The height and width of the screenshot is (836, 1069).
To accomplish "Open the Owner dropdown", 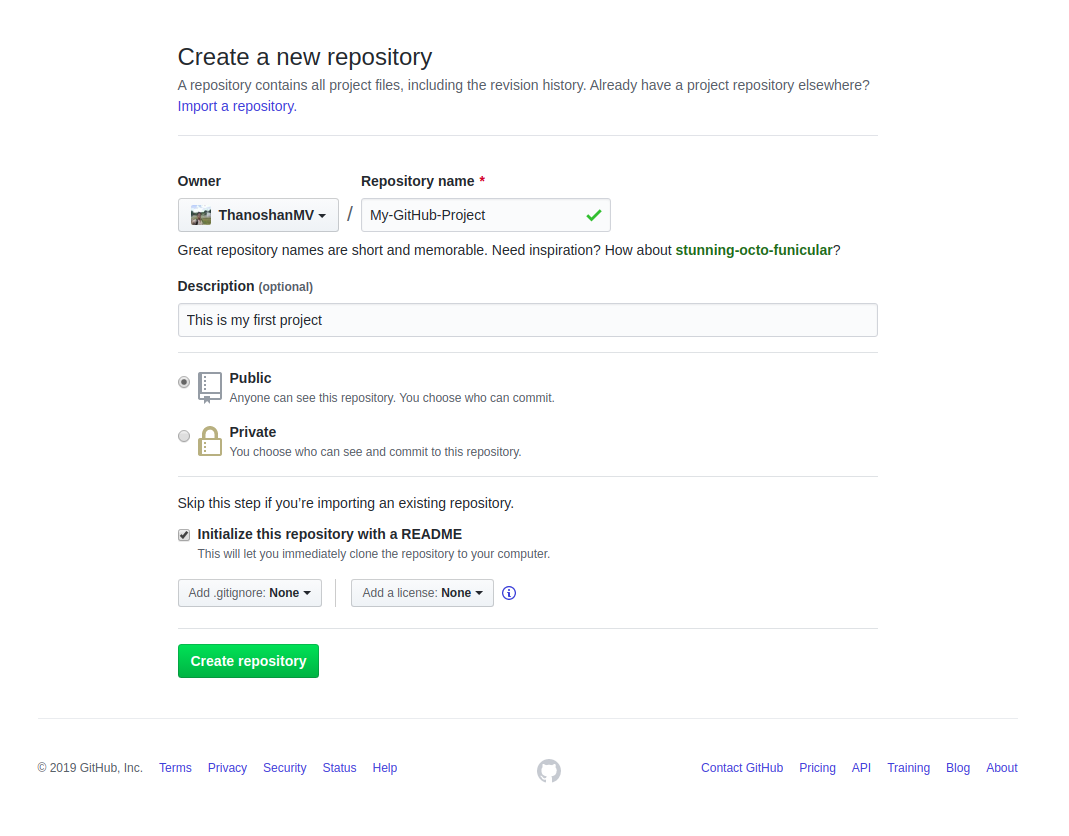I will [x=257, y=215].
